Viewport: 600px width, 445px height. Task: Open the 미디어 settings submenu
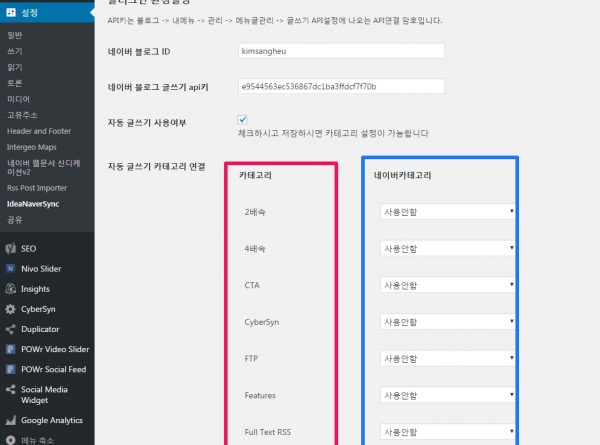(18, 99)
